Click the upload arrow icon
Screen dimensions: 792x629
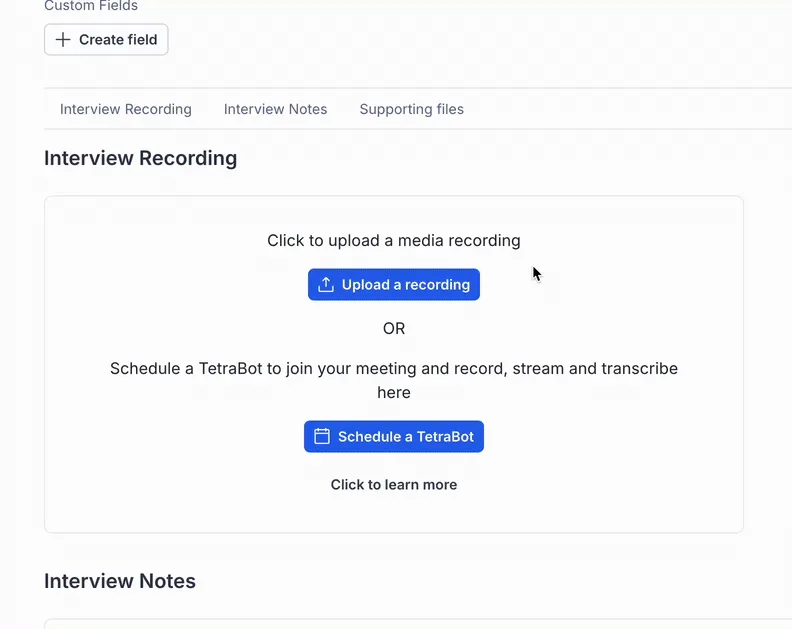tap(326, 284)
